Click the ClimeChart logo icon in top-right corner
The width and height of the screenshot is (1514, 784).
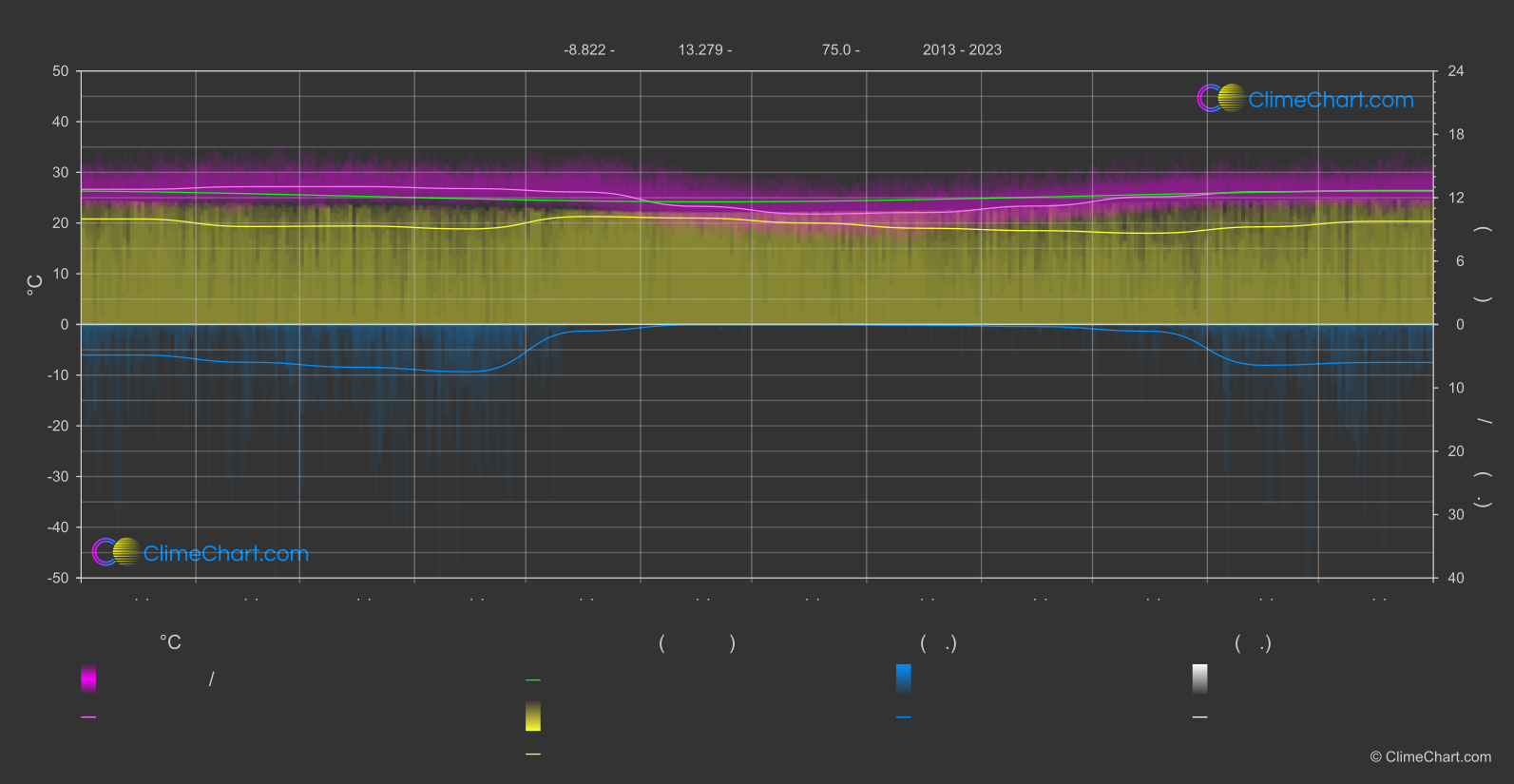(1220, 99)
